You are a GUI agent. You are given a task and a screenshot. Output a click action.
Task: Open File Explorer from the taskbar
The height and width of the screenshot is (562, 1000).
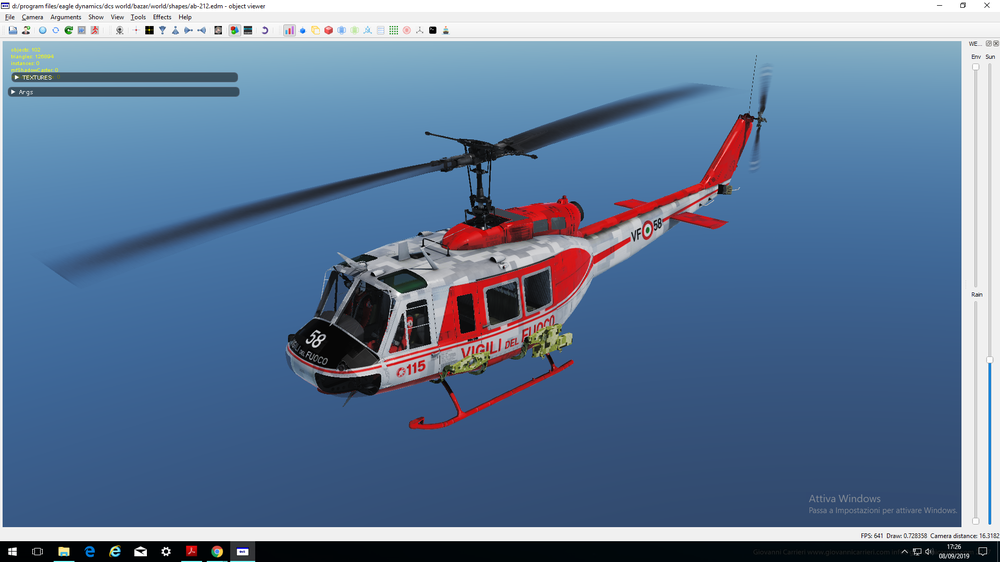[x=64, y=552]
